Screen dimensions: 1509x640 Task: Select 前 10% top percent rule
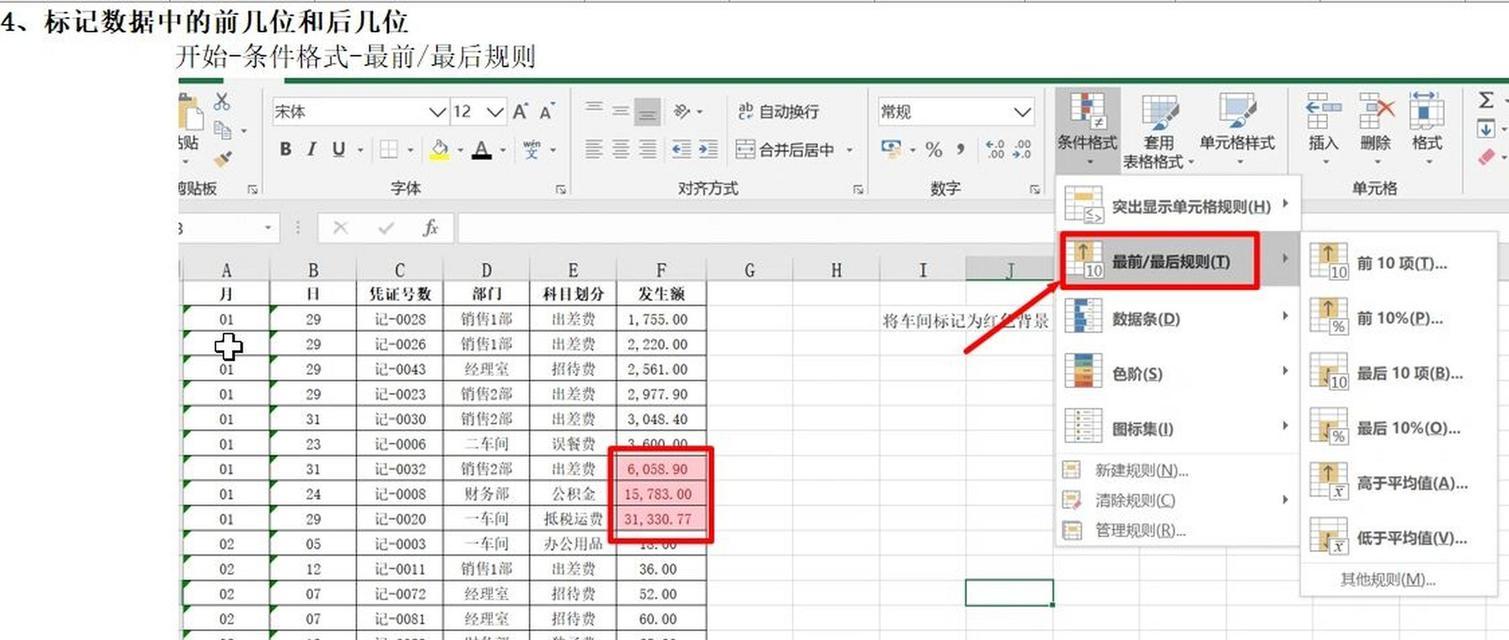1401,318
